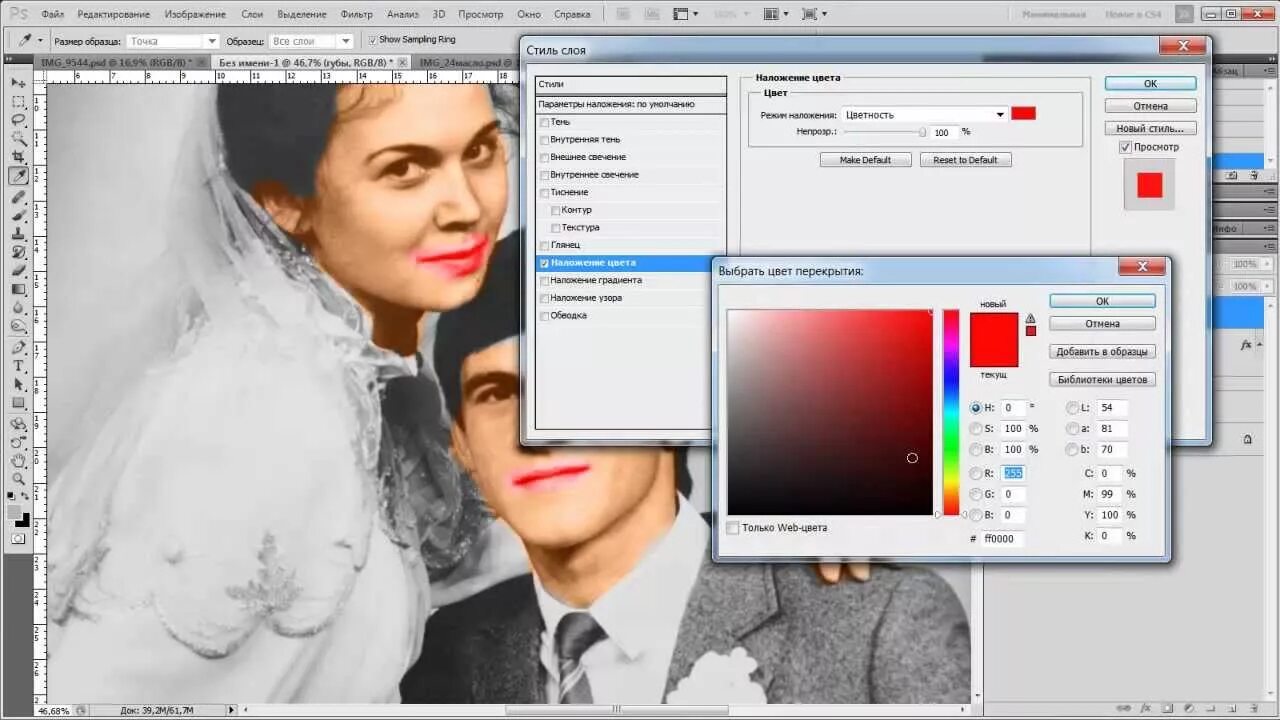Select the Hand tool
Viewport: 1280px width, 720px height.
(18, 461)
